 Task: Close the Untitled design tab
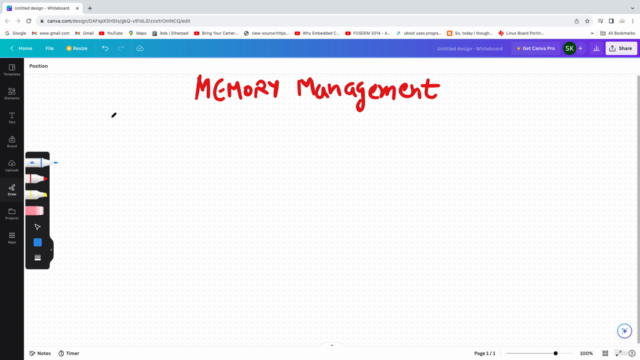tap(77, 8)
